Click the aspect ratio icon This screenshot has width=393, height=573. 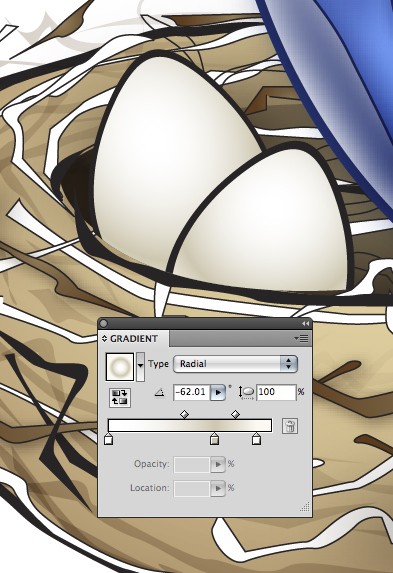tap(247, 392)
